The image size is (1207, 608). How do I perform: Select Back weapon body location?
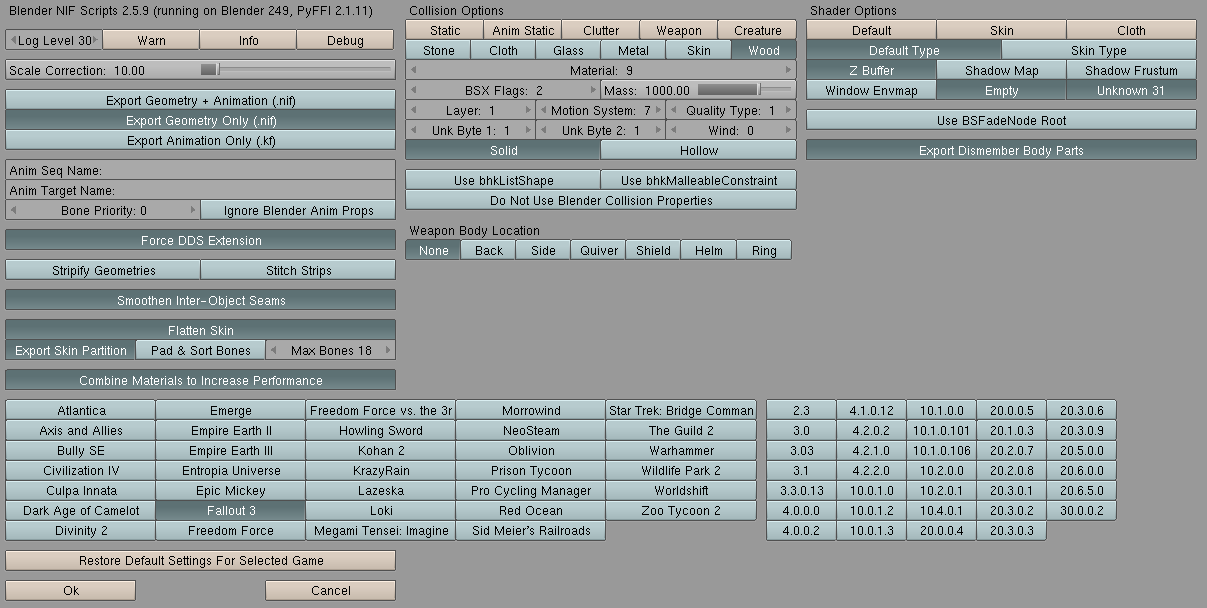coord(489,250)
